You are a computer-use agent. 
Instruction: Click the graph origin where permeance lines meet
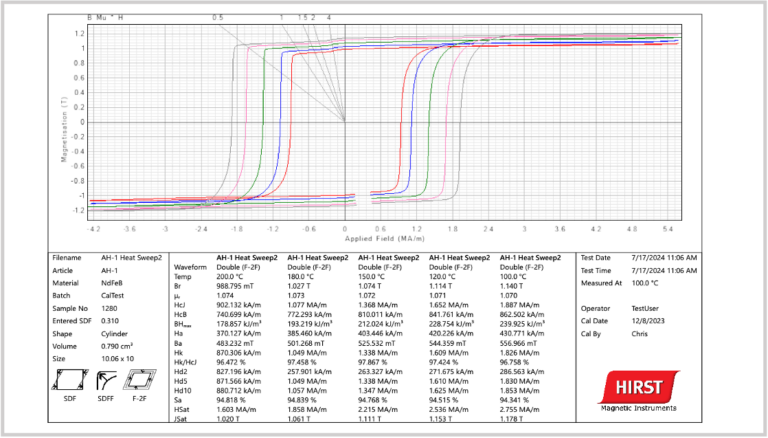[x=345, y=121]
